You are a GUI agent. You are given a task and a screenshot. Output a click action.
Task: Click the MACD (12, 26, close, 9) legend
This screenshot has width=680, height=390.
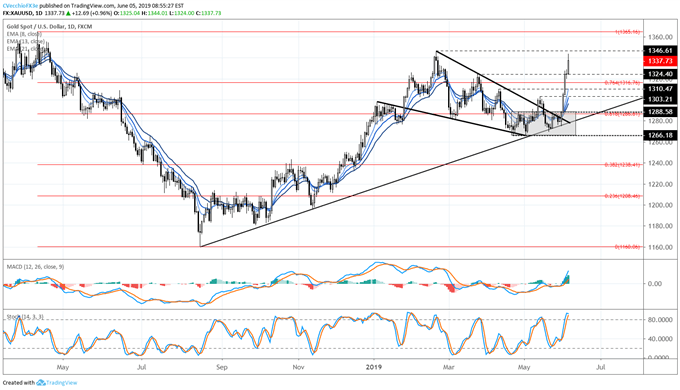[x=35, y=267]
